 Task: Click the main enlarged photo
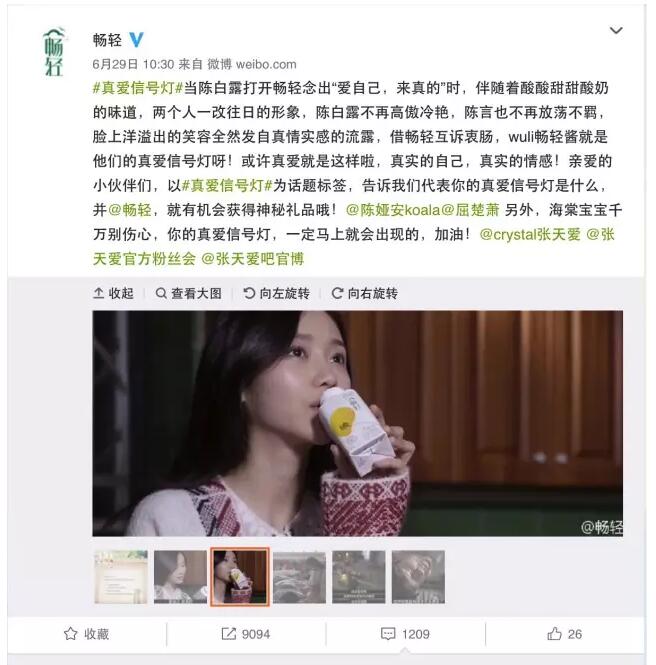(x=358, y=423)
